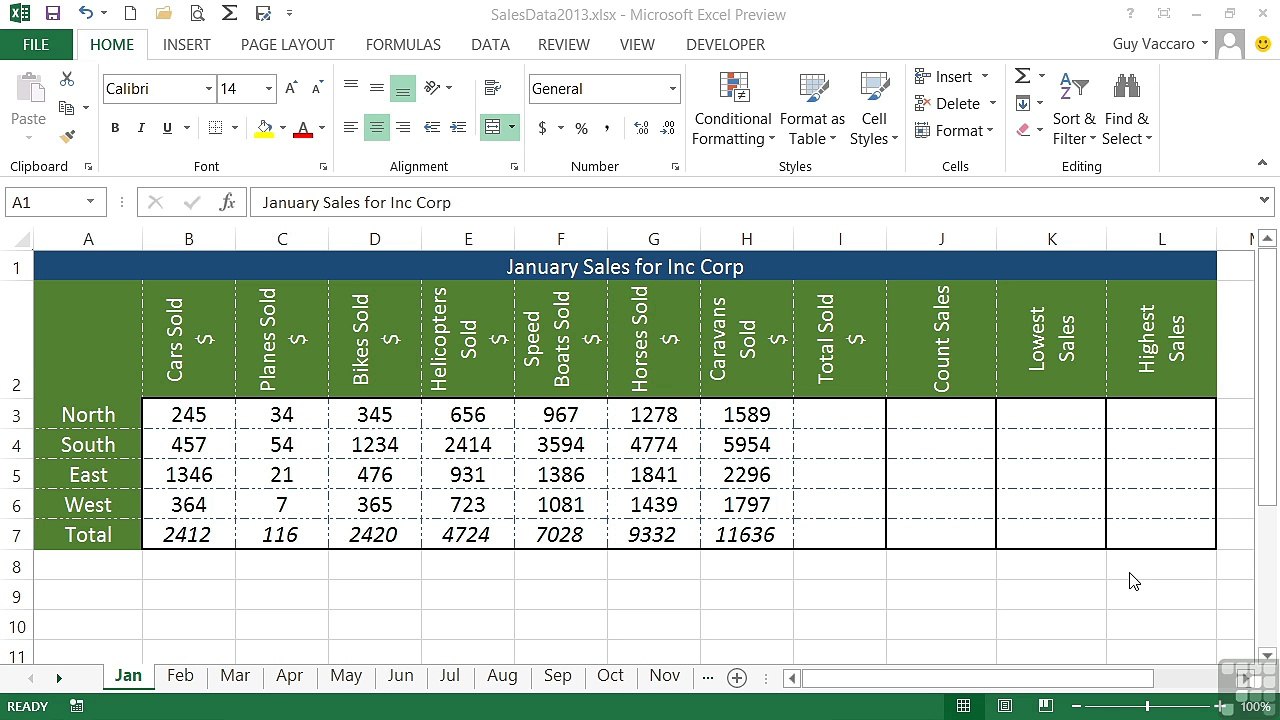The image size is (1280, 720).
Task: Switch to Page Layout view in the status bar
Action: coord(1005,706)
